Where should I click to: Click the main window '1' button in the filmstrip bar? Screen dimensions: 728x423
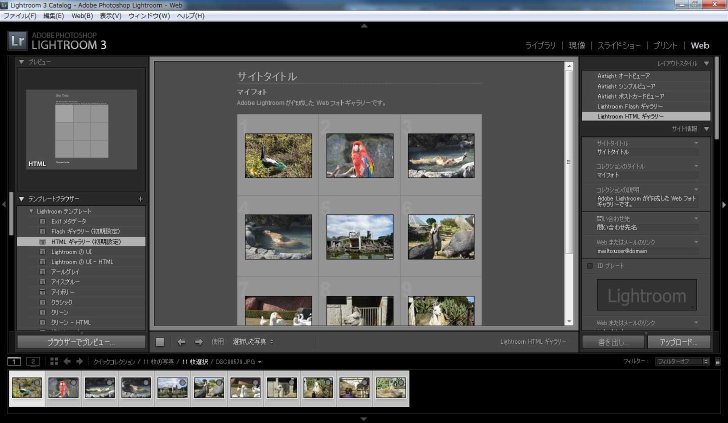tap(14, 361)
